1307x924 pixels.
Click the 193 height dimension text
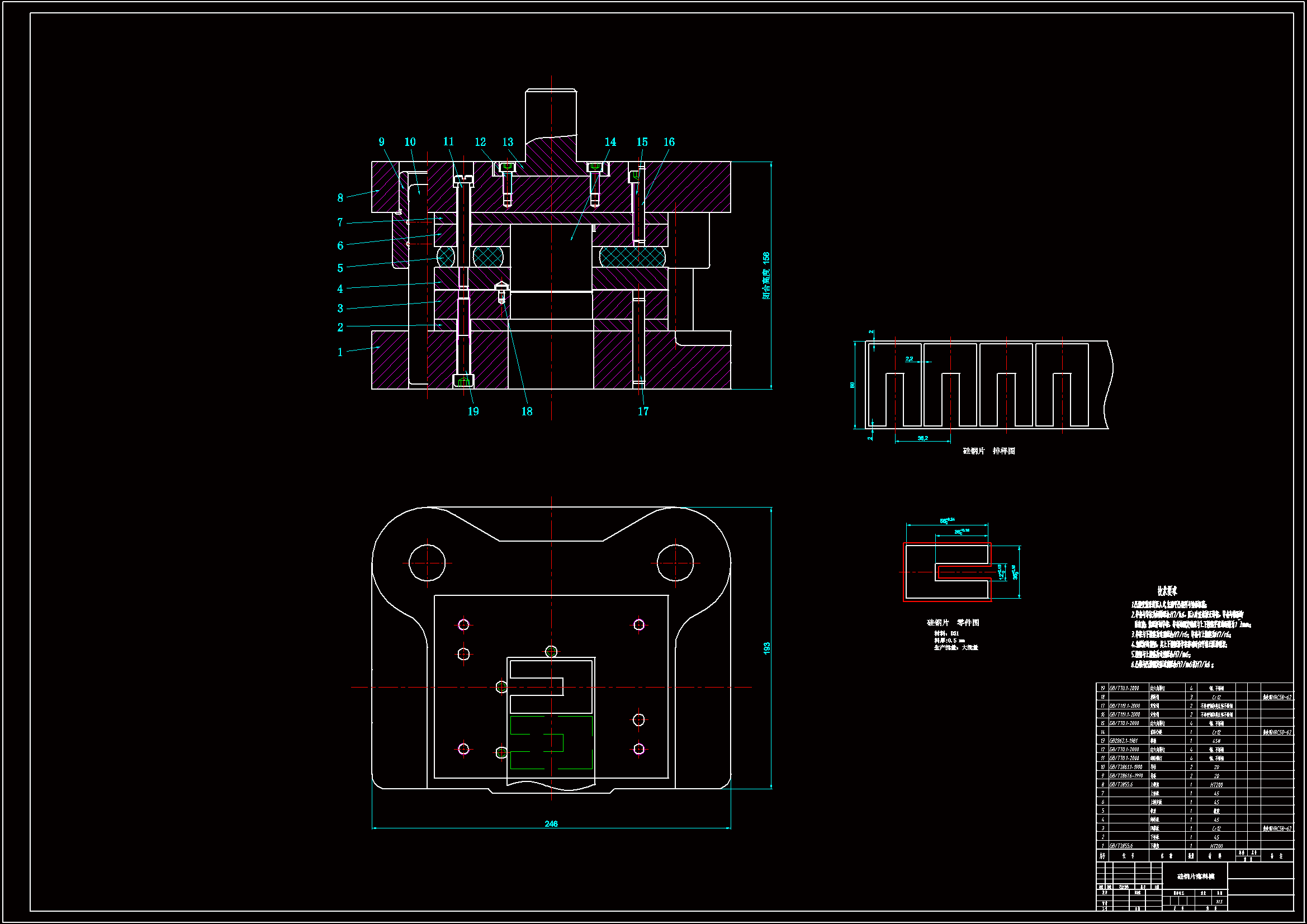click(x=766, y=648)
